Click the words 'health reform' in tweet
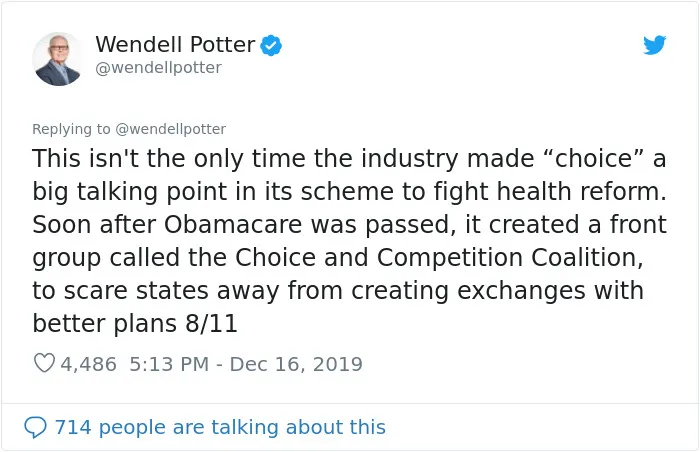The height and width of the screenshot is (452, 700). [581, 192]
